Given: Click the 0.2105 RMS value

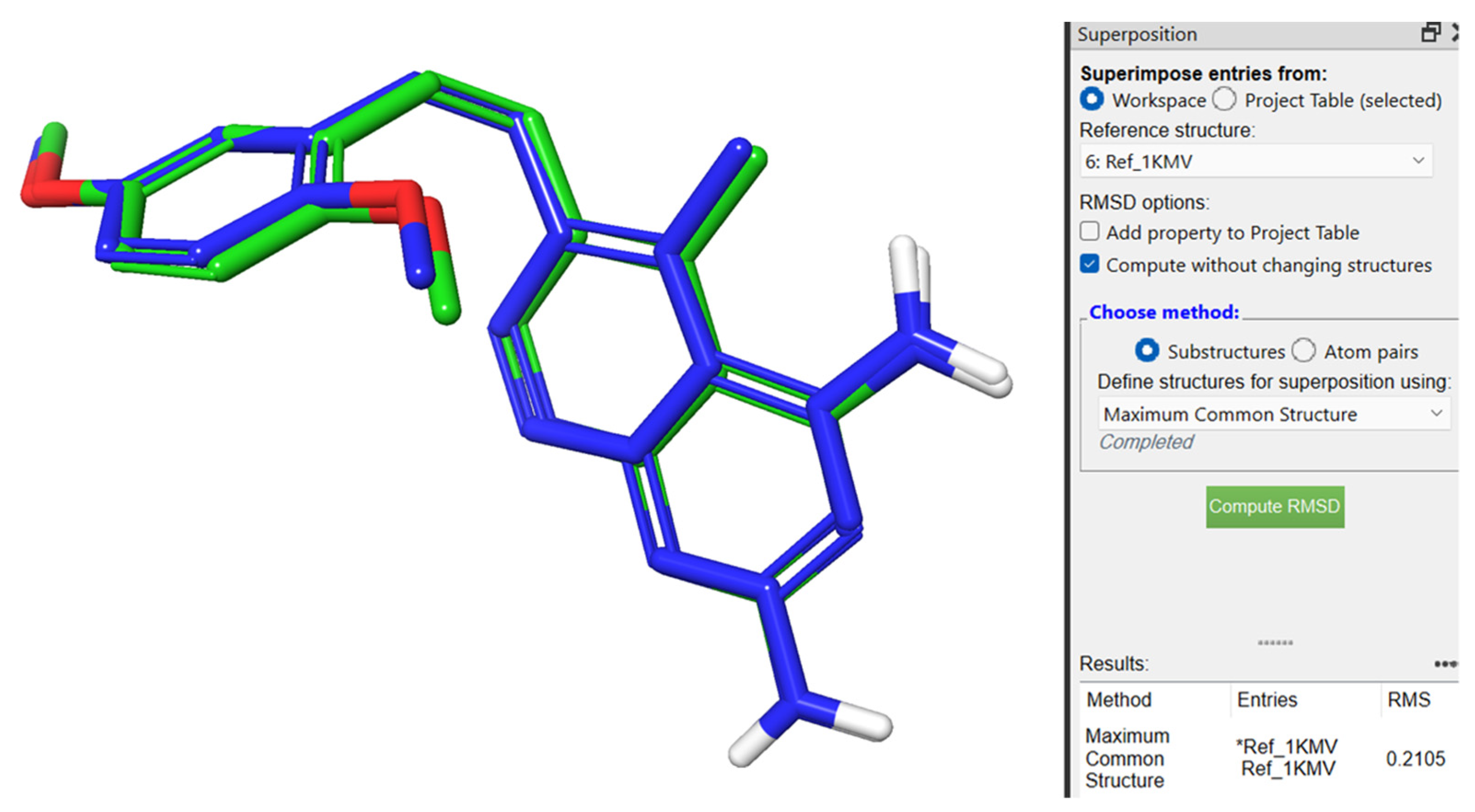Looking at the screenshot, I should [1415, 759].
